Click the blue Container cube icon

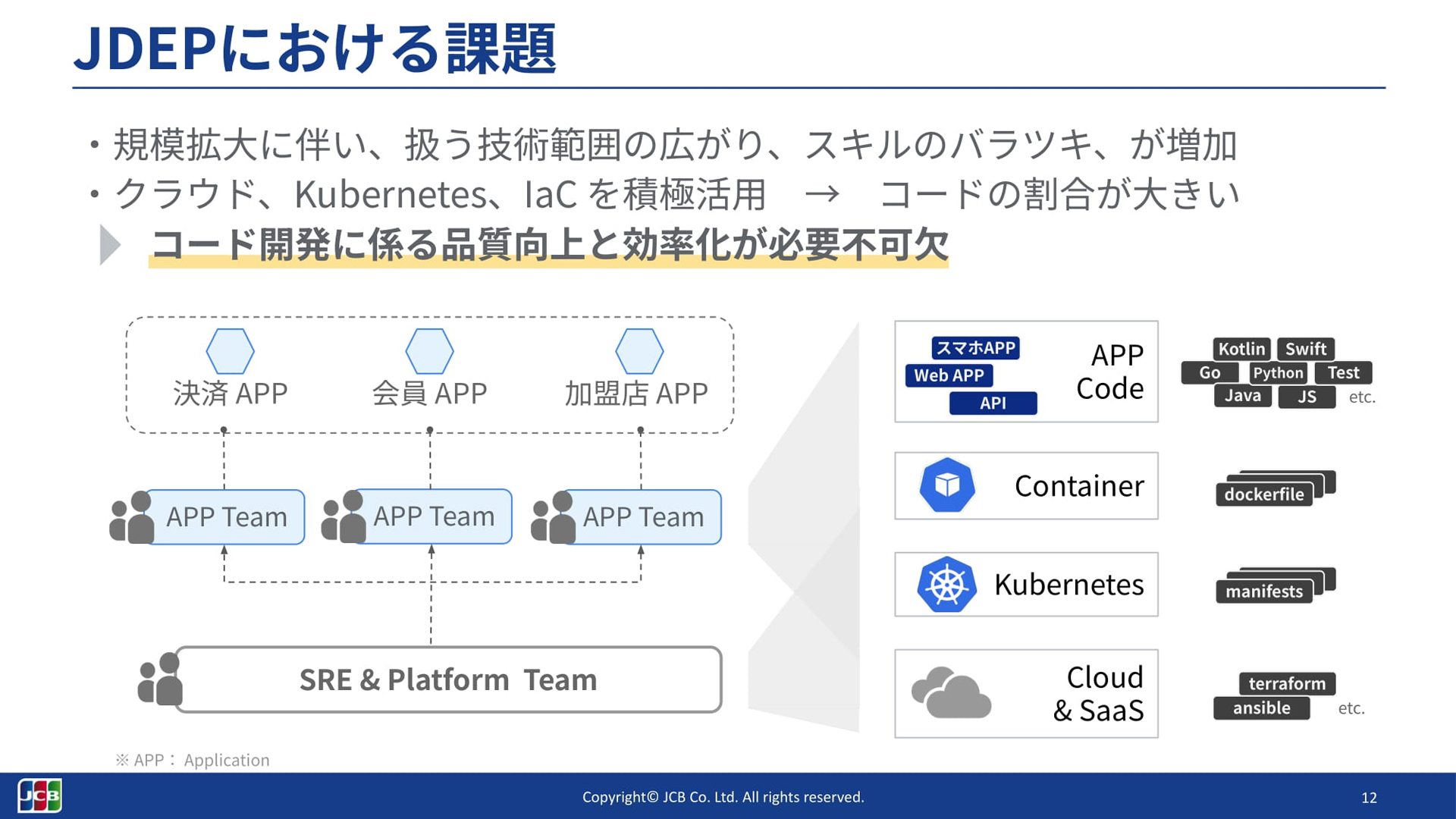coord(946,485)
